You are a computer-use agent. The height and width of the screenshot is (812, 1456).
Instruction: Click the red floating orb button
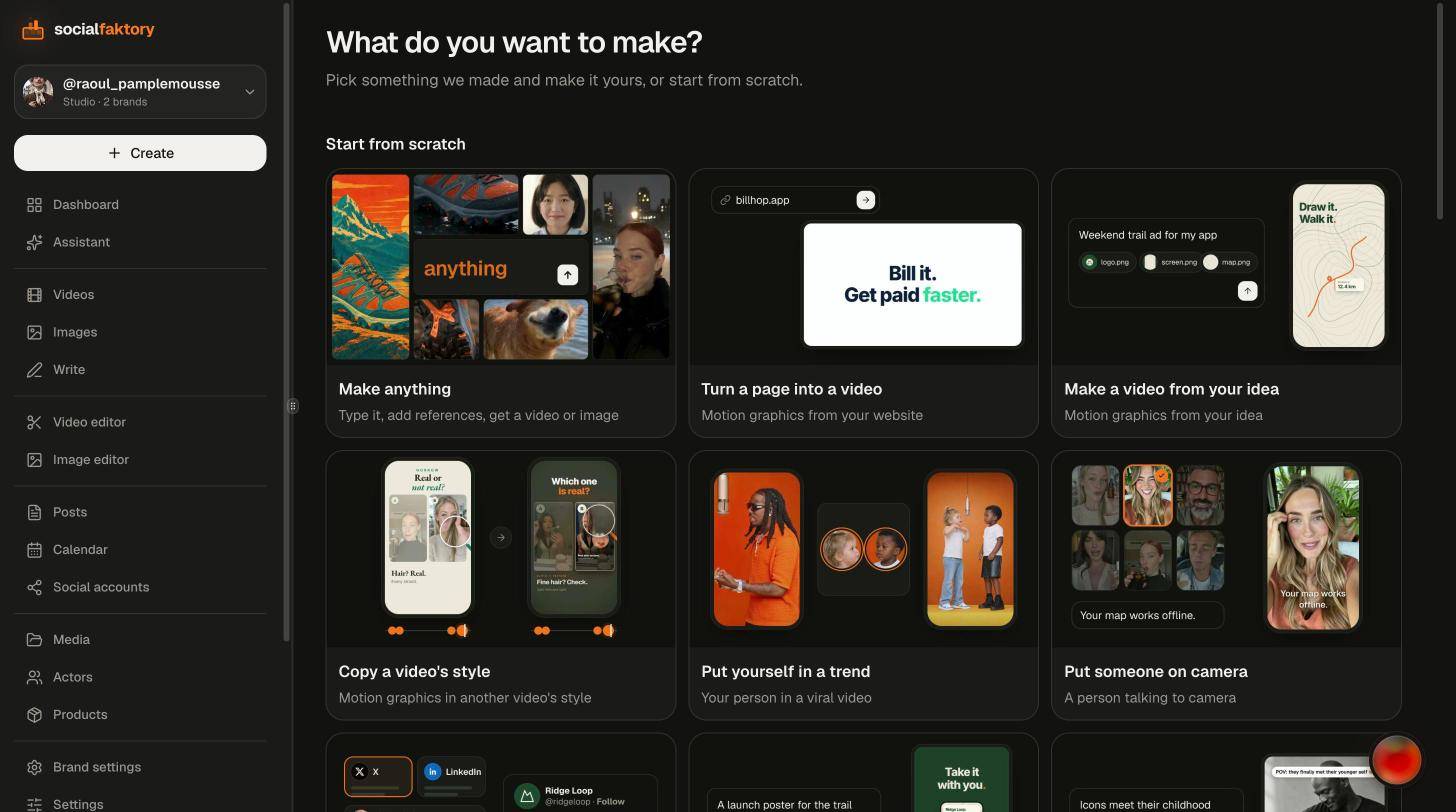click(1396, 761)
